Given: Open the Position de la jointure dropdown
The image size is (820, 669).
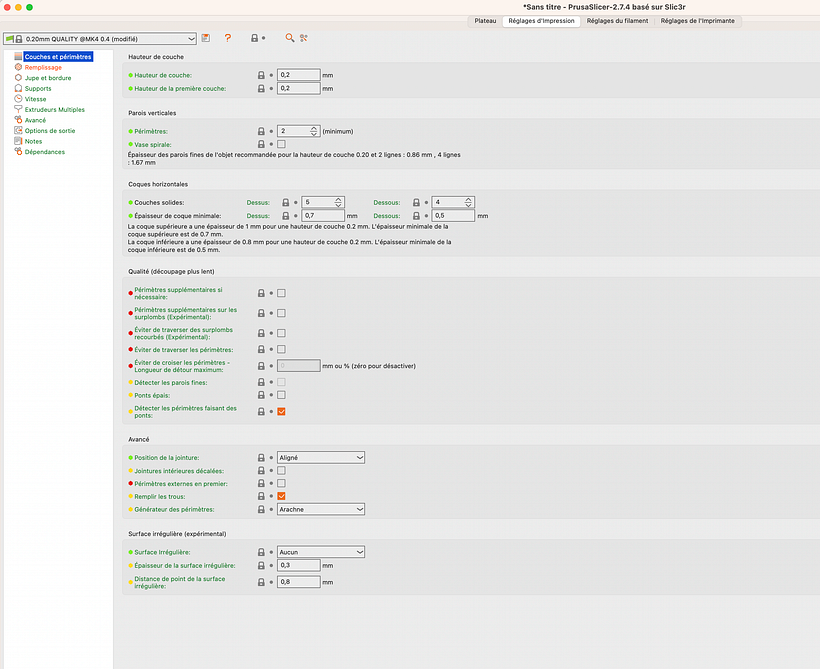Looking at the screenshot, I should click(x=321, y=458).
